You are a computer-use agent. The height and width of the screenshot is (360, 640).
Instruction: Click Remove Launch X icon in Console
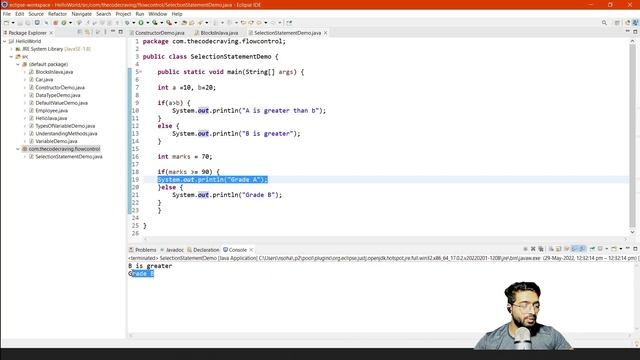(x=533, y=249)
